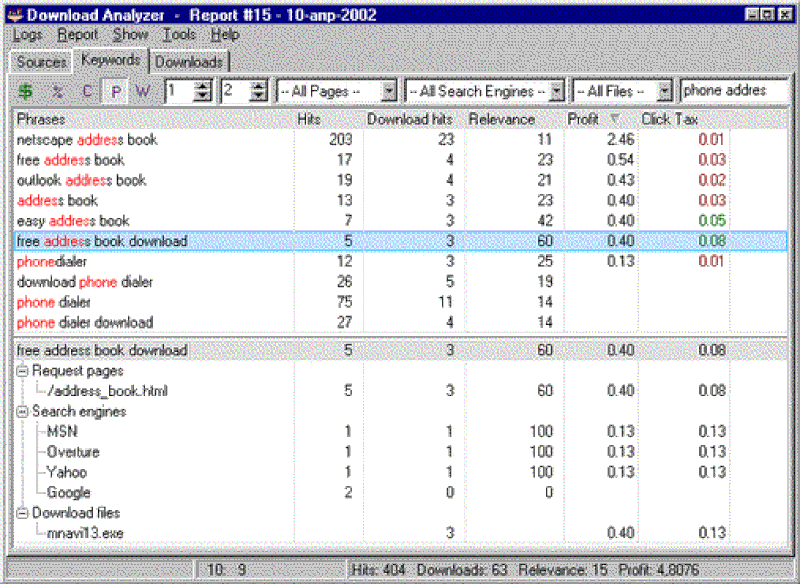Open the All Search Engines dropdown
This screenshot has width=800, height=584.
[557, 90]
